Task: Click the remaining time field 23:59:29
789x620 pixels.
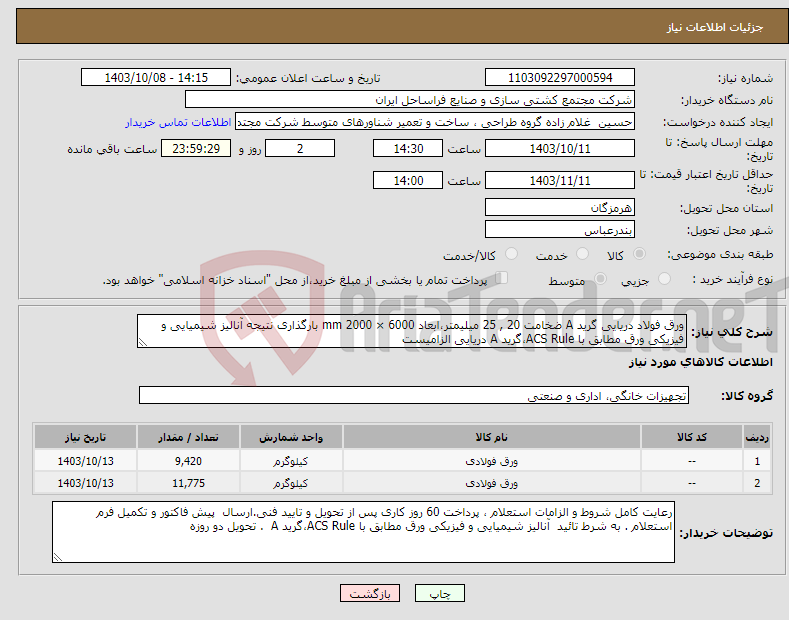Action: (x=196, y=148)
